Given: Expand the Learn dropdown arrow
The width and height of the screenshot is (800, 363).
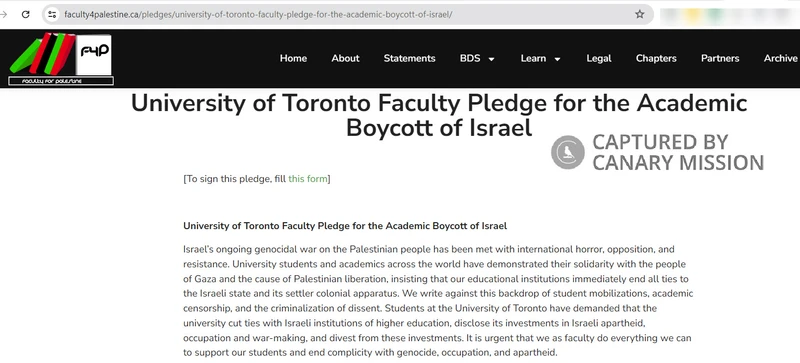Looking at the screenshot, I should click(x=557, y=59).
